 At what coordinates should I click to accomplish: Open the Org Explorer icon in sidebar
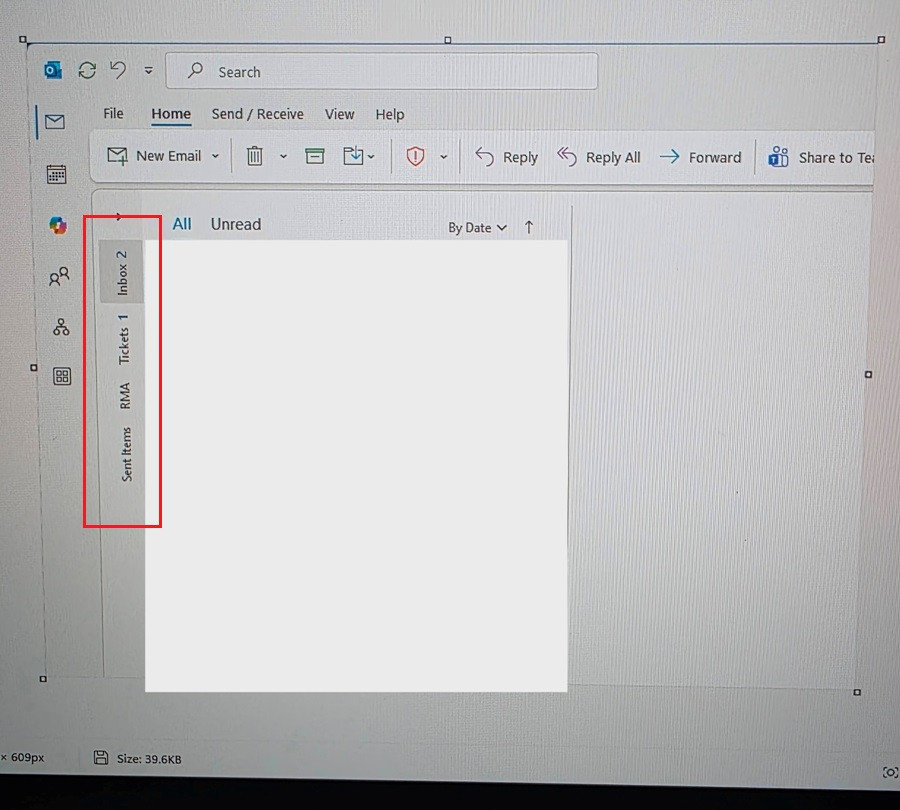pyautogui.click(x=61, y=327)
